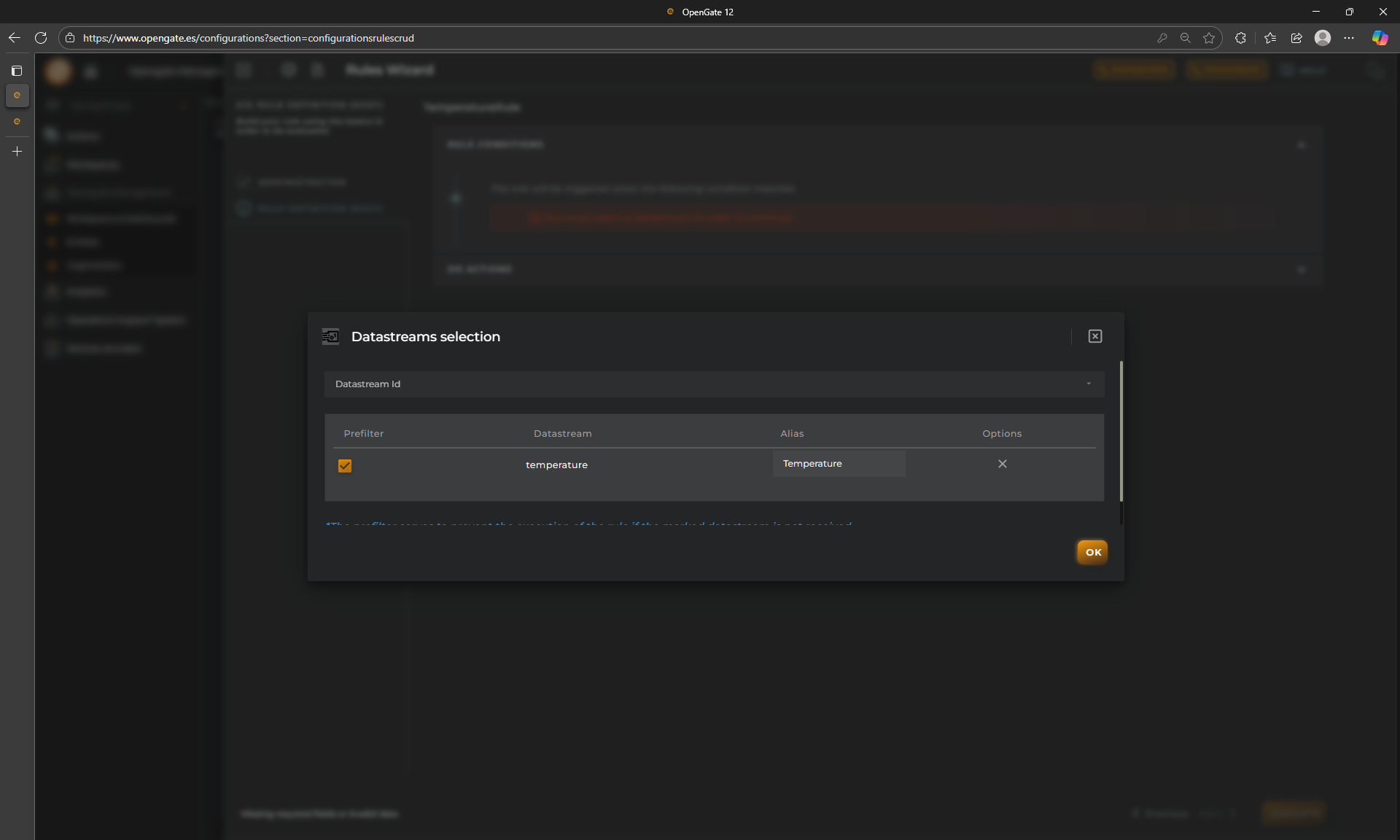The width and height of the screenshot is (1400, 840).
Task: Confirm selection with the OK button
Action: click(1092, 552)
